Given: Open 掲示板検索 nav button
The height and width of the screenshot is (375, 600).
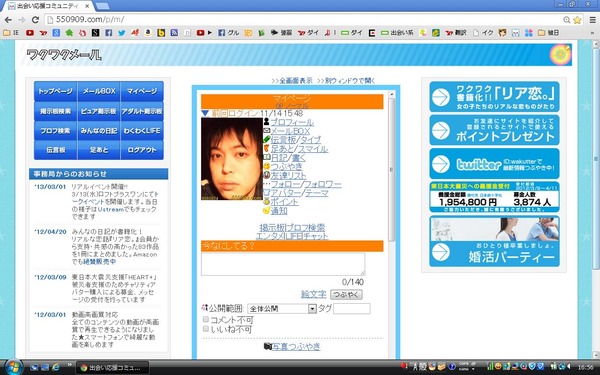Looking at the screenshot, I should pyautogui.click(x=55, y=111).
